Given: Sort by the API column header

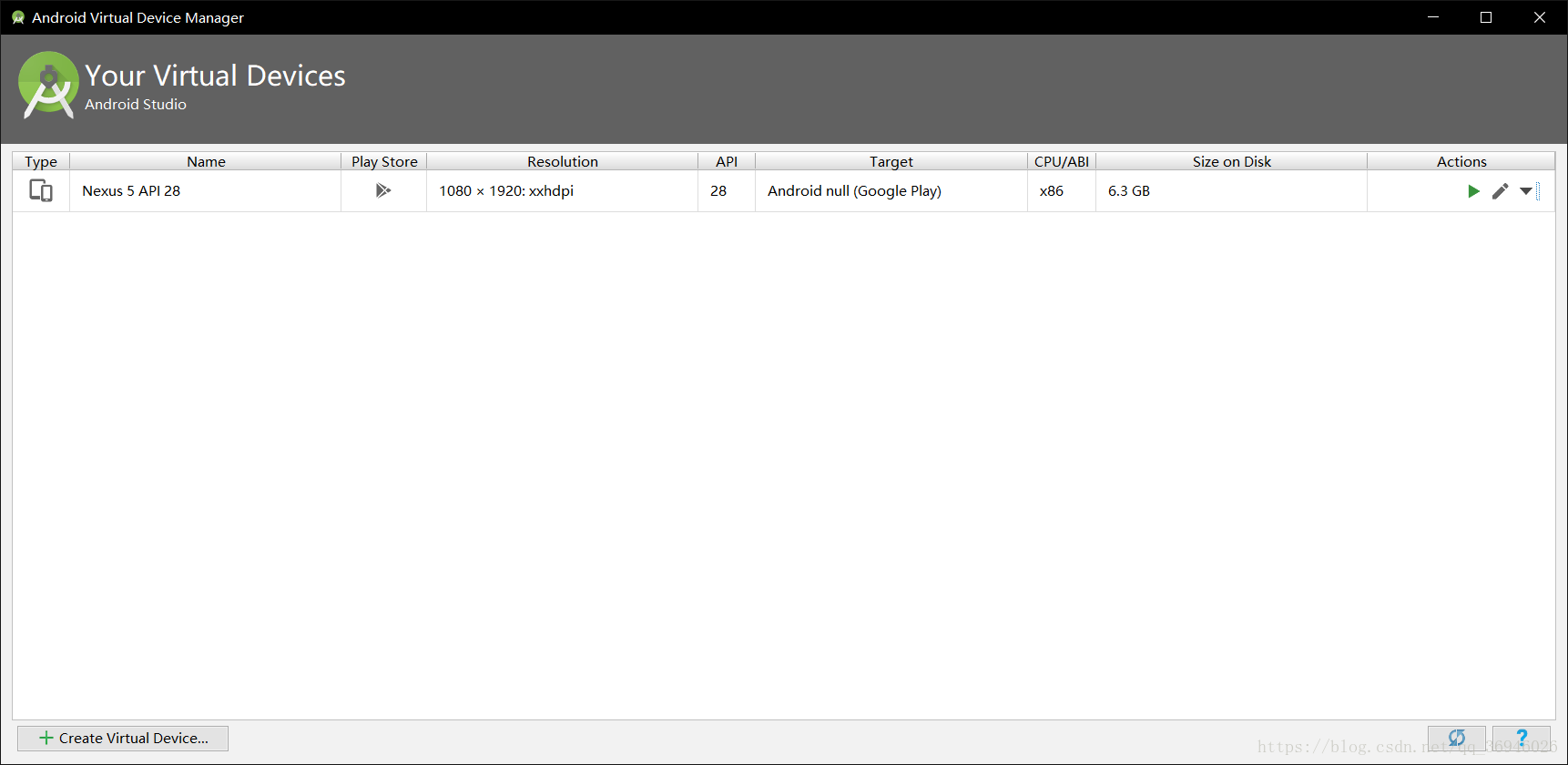Looking at the screenshot, I should [x=727, y=161].
